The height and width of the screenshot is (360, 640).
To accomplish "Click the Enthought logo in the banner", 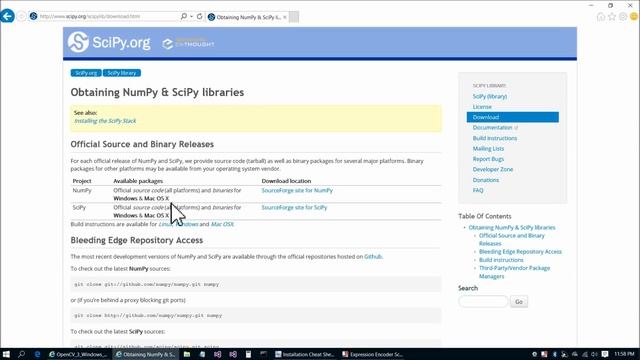I will [188, 43].
